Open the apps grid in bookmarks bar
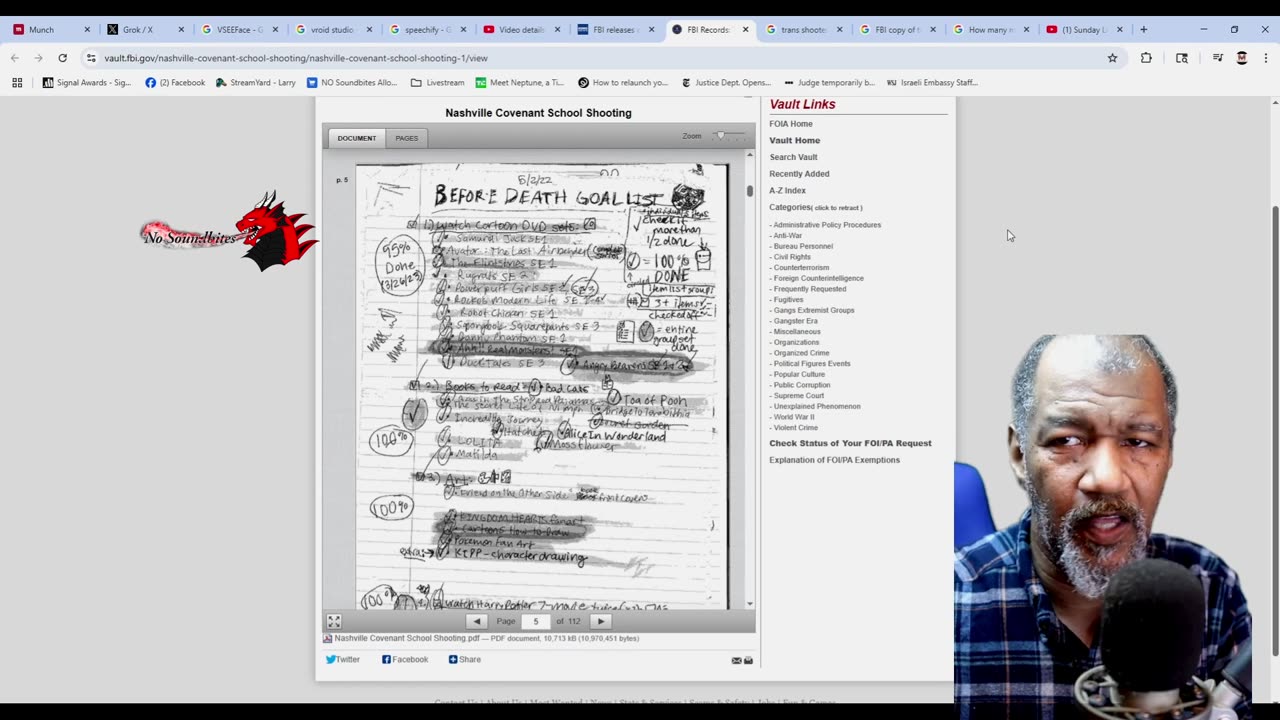The width and height of the screenshot is (1280, 720). (x=17, y=82)
